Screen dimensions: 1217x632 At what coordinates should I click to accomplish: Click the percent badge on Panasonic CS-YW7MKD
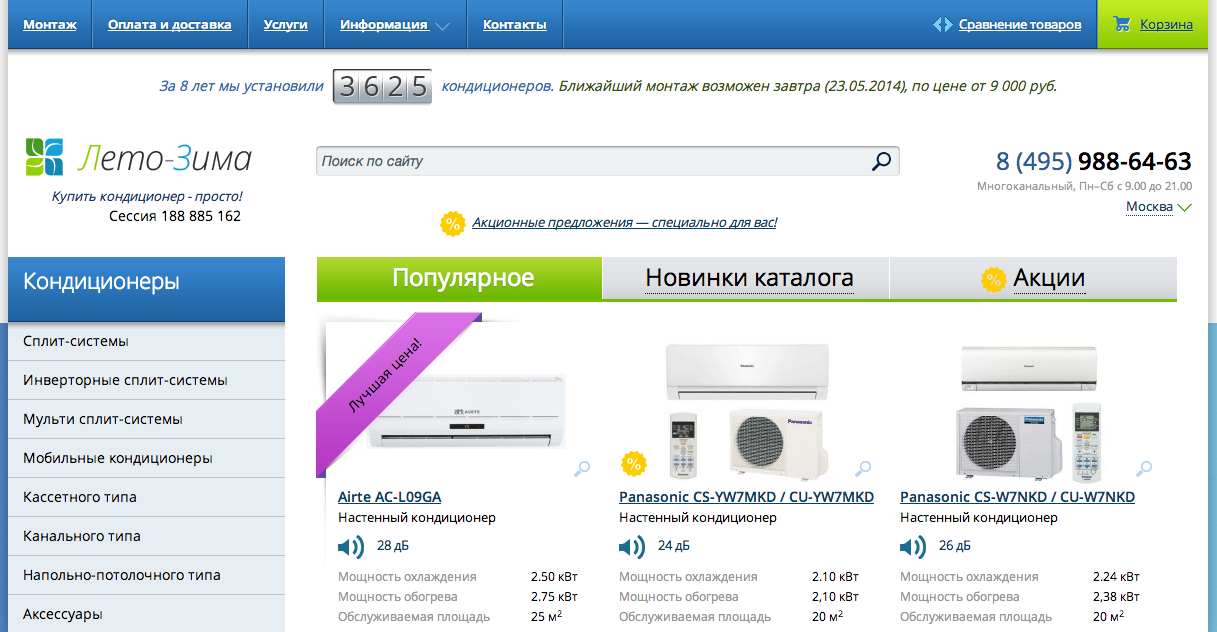633,464
